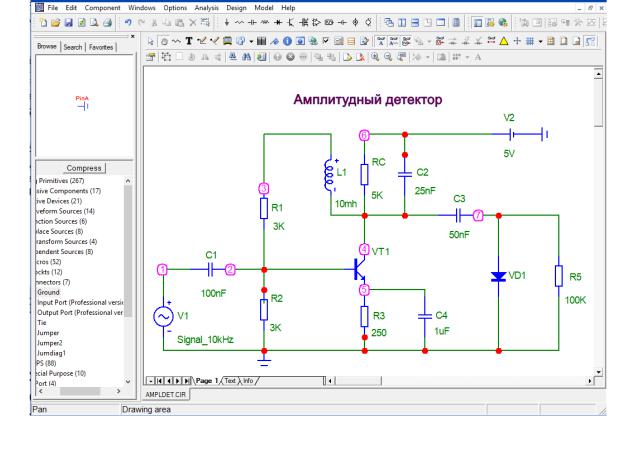Switch to the Info page tab
Image resolution: width=624 pixels, height=454 pixels.
point(248,381)
